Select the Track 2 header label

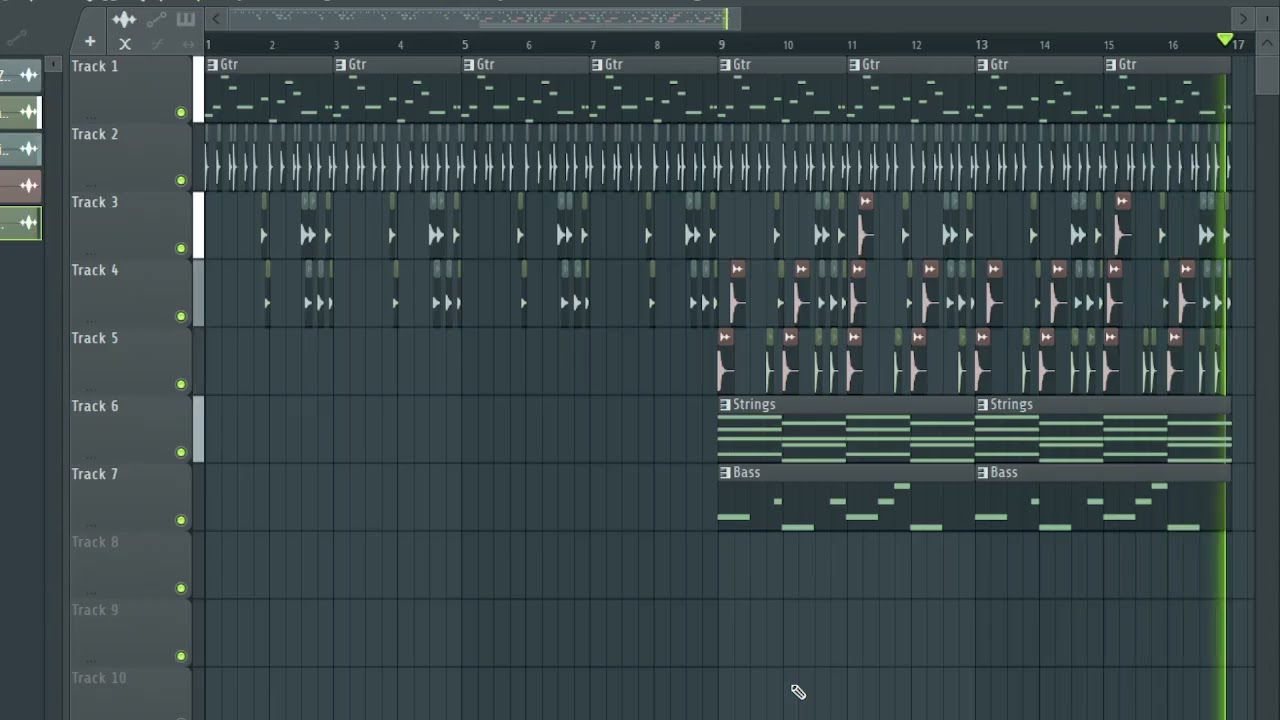coord(94,134)
